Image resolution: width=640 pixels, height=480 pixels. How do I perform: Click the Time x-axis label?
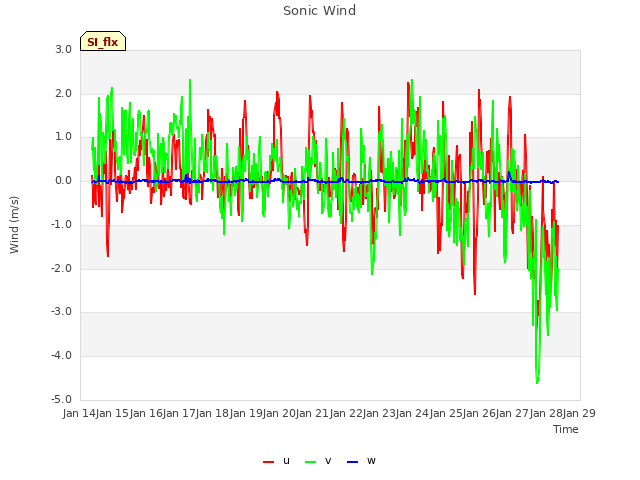click(x=566, y=429)
